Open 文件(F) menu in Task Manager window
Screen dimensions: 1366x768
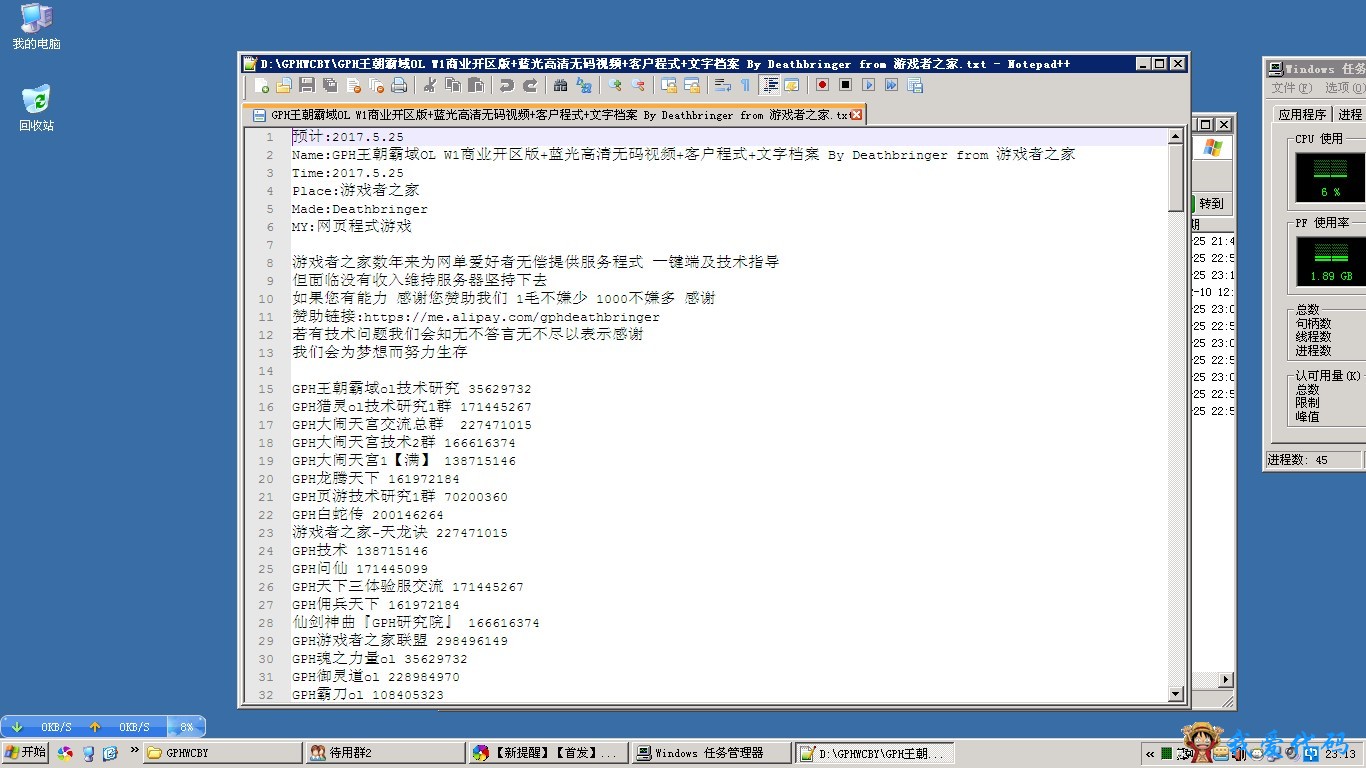click(1291, 88)
